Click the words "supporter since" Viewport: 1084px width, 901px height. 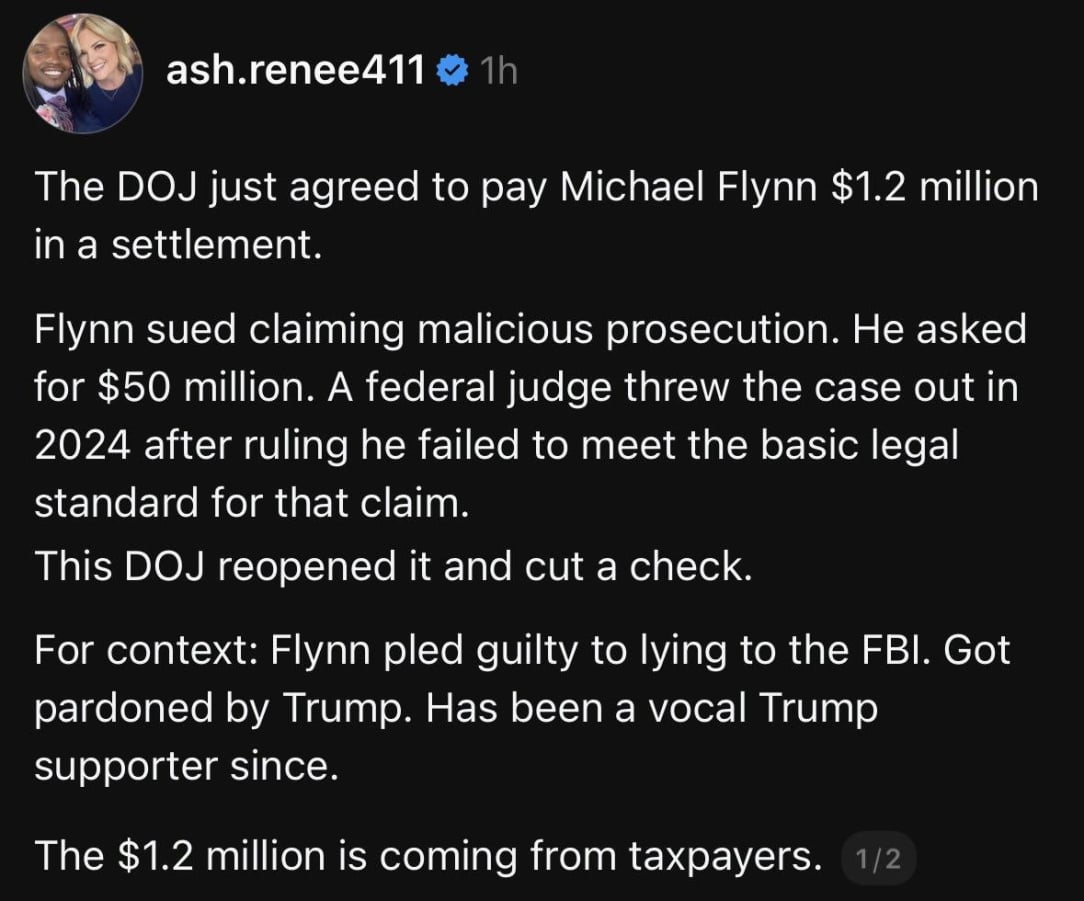tap(182, 766)
